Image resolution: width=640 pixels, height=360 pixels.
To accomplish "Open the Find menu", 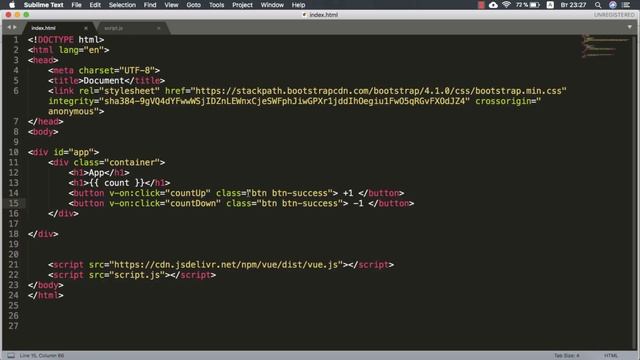I will (150, 5).
